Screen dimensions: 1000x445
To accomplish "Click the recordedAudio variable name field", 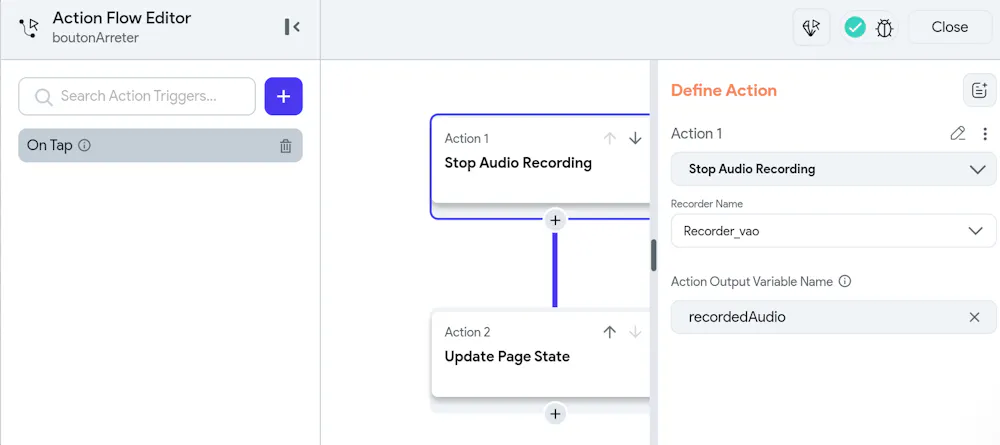I will (x=834, y=317).
